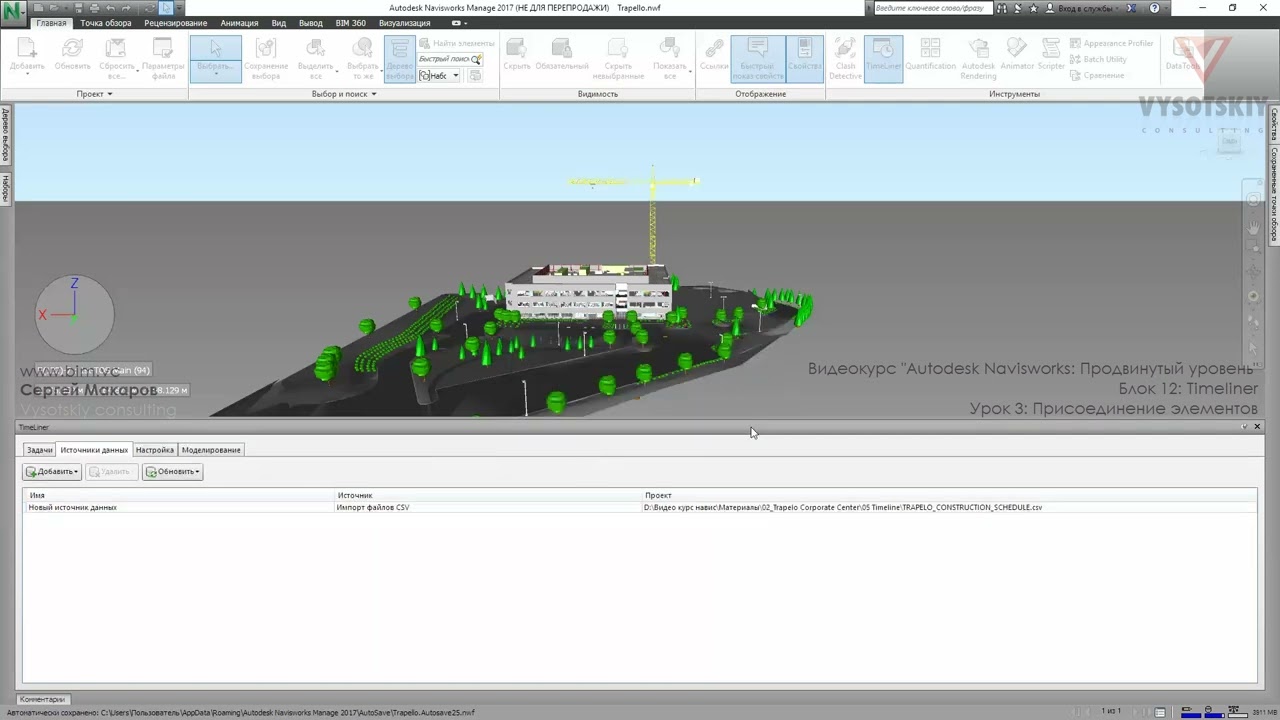Click the Выделить все ribbon button
1280x720 pixels.
[x=316, y=59]
